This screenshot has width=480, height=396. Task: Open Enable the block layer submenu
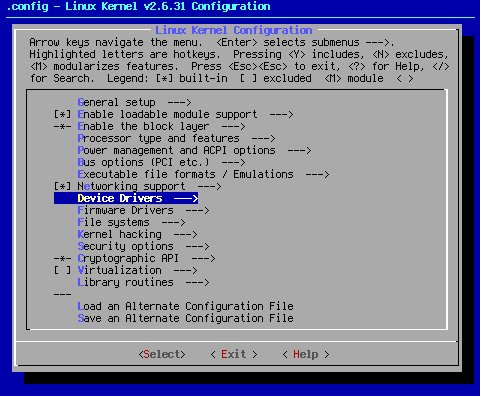click(161, 126)
